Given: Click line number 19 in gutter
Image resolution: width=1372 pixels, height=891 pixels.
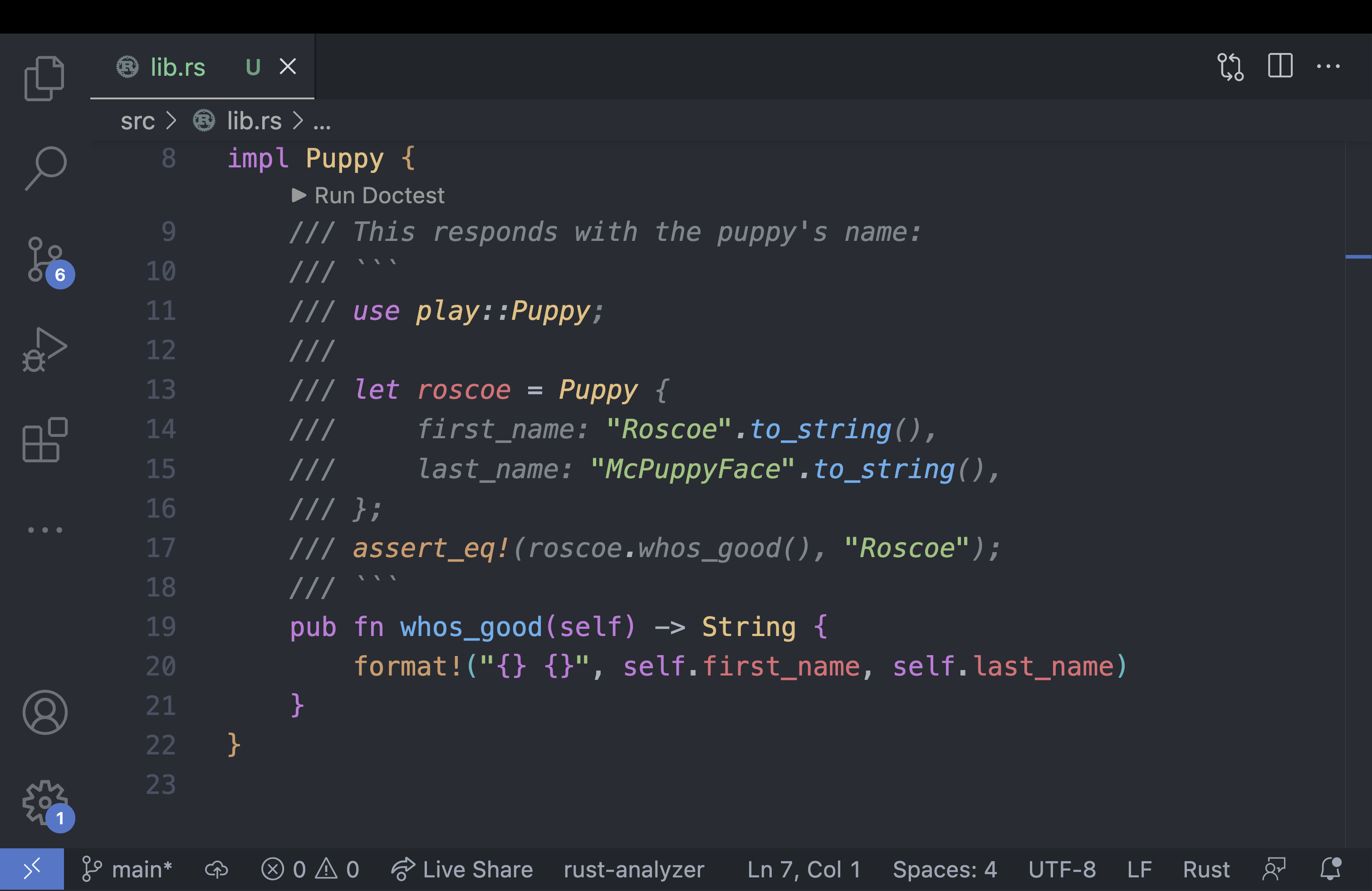Looking at the screenshot, I should tap(161, 627).
